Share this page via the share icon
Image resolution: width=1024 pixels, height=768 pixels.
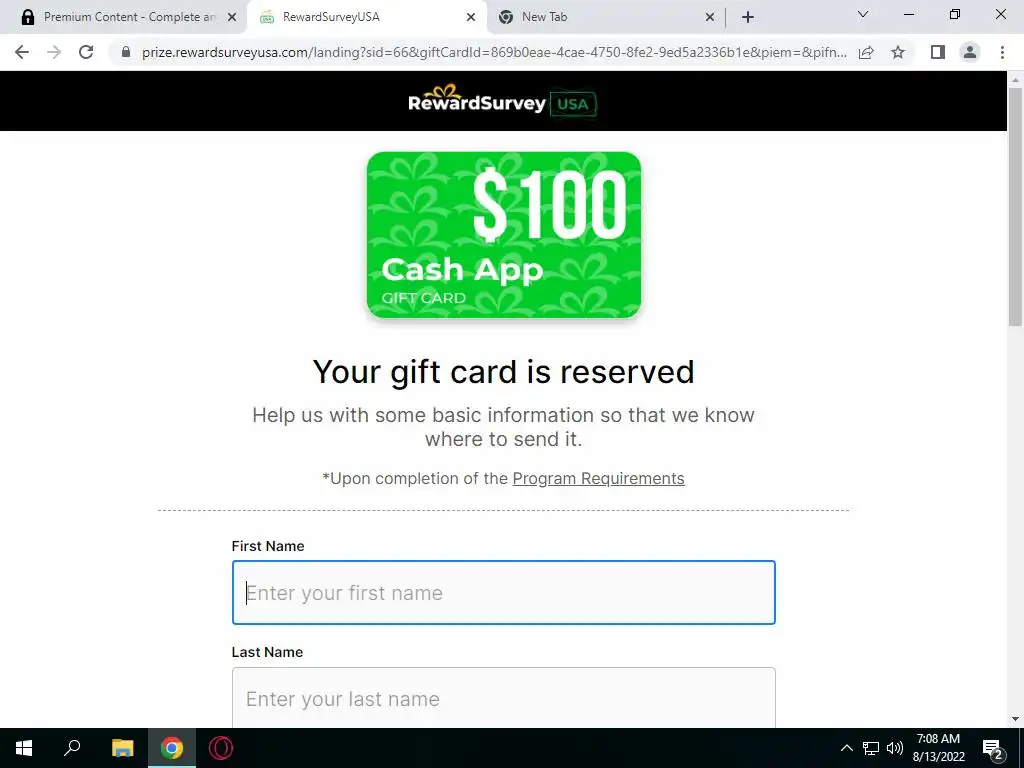[866, 52]
